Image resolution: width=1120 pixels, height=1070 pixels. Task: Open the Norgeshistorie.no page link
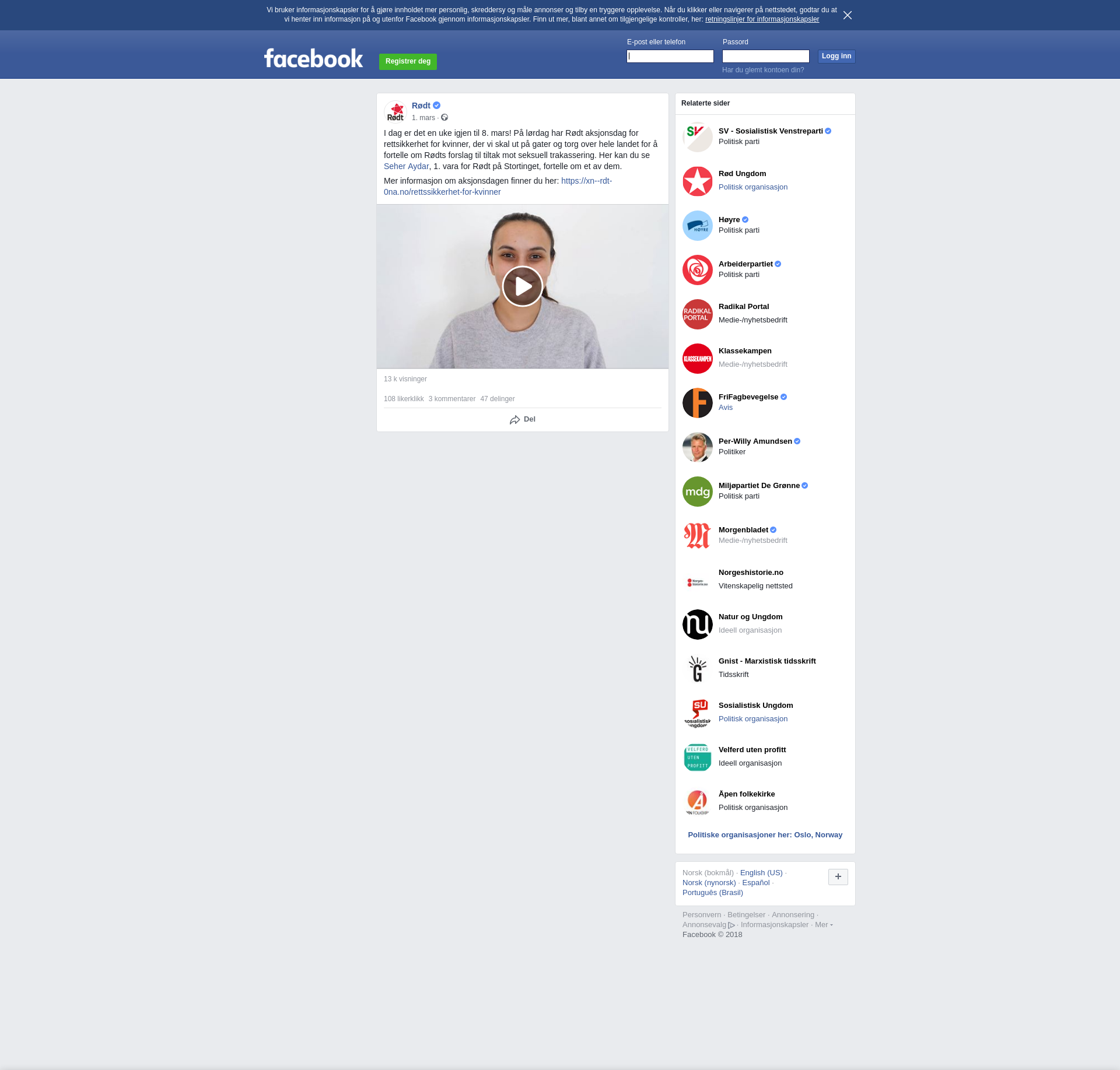point(751,573)
